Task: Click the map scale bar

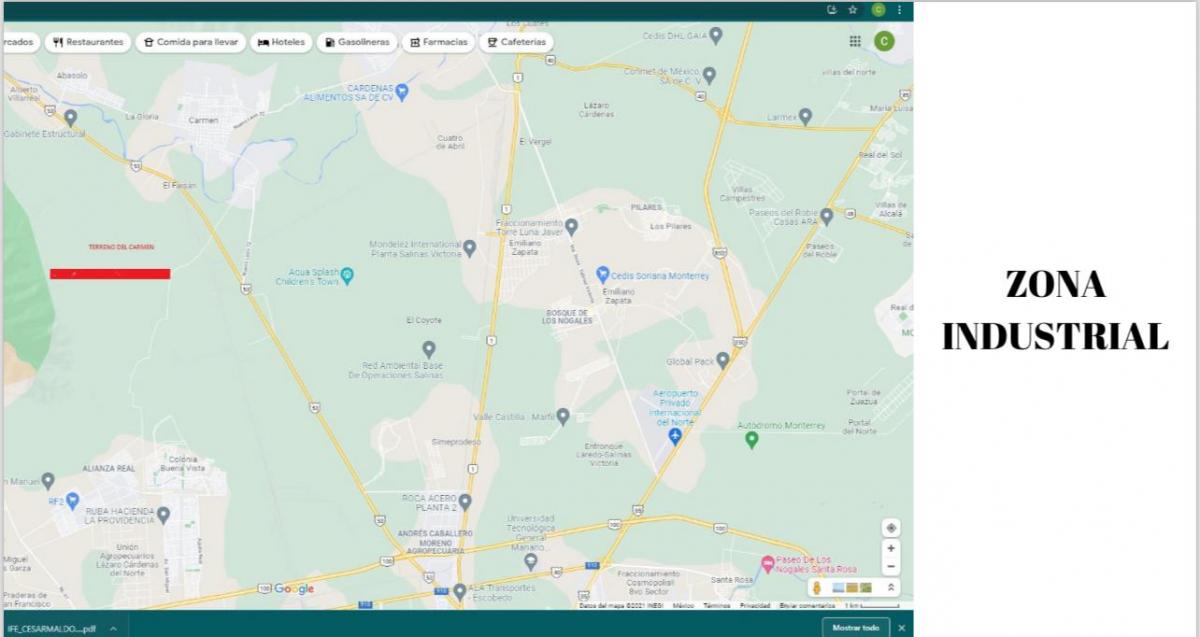Action: click(874, 605)
